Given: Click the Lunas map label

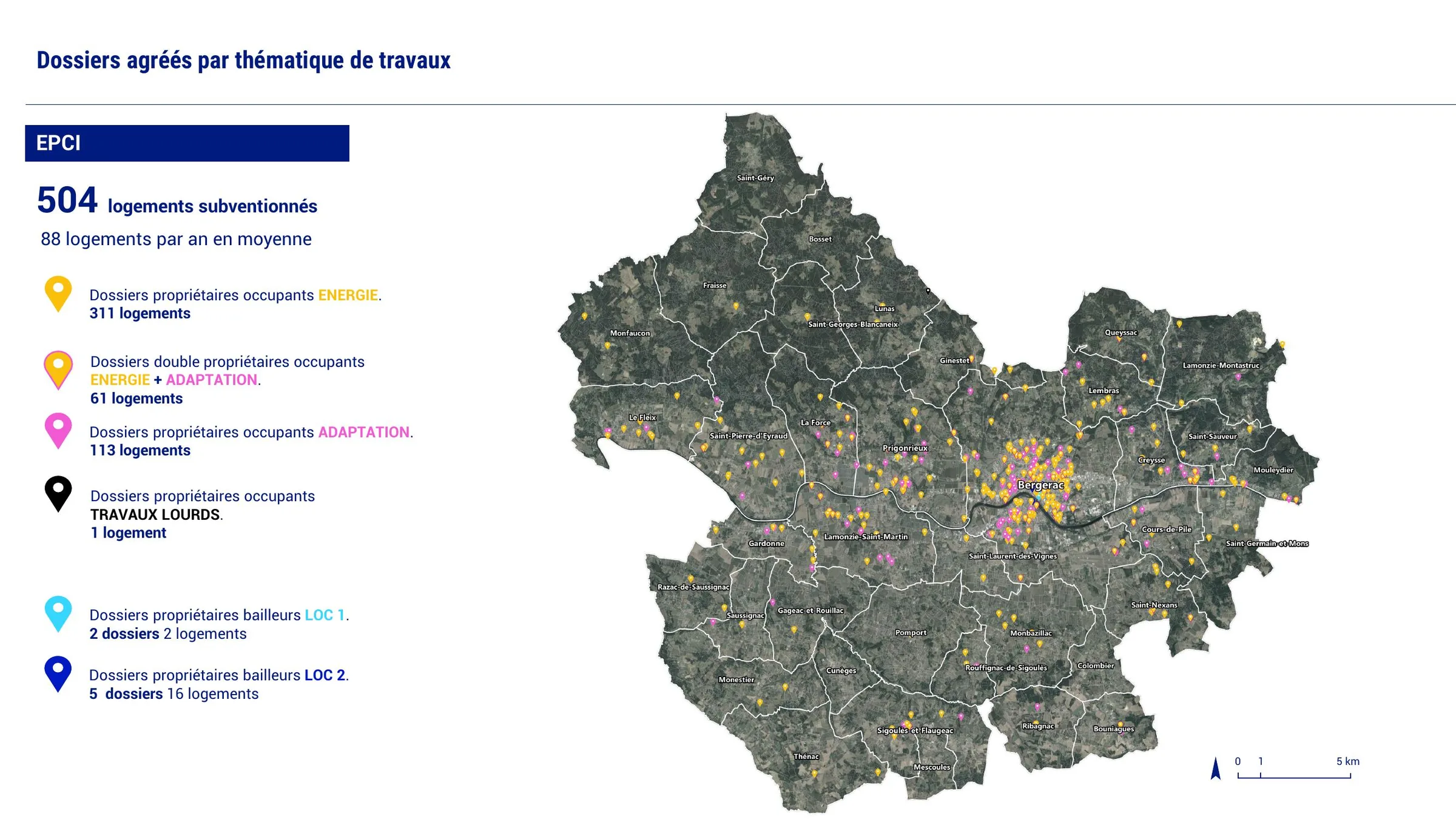Looking at the screenshot, I should point(885,309).
